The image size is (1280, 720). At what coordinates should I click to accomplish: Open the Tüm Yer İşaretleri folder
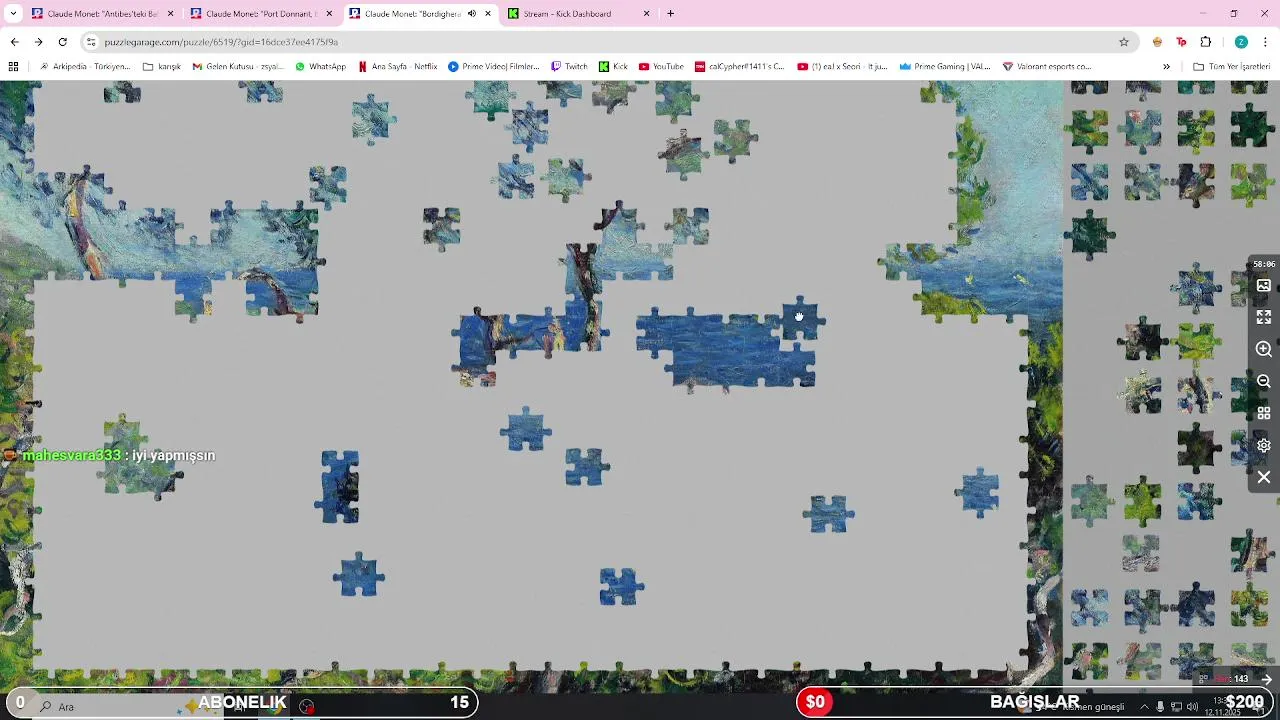click(1232, 67)
